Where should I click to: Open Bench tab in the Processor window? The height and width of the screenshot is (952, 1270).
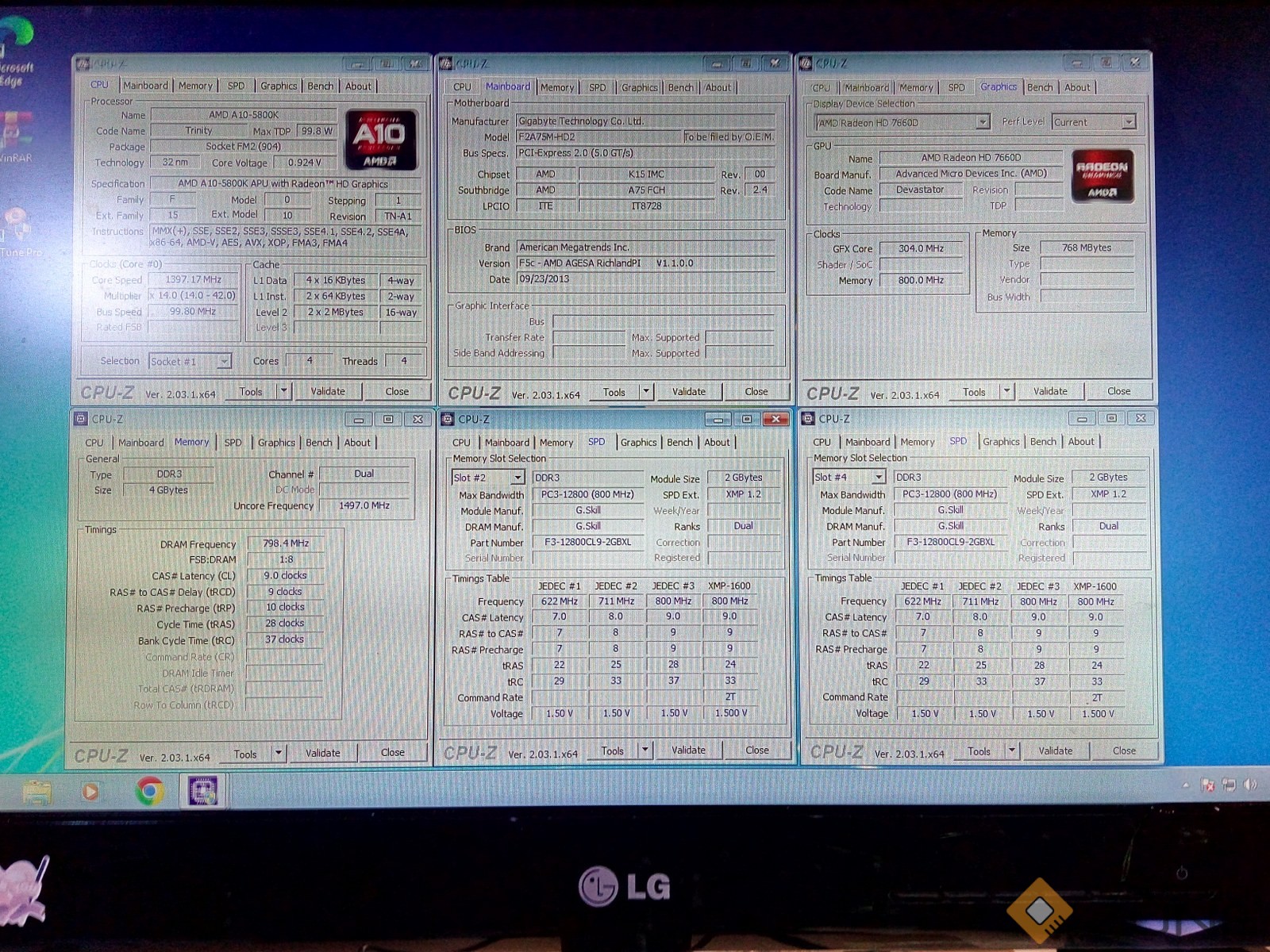(321, 86)
